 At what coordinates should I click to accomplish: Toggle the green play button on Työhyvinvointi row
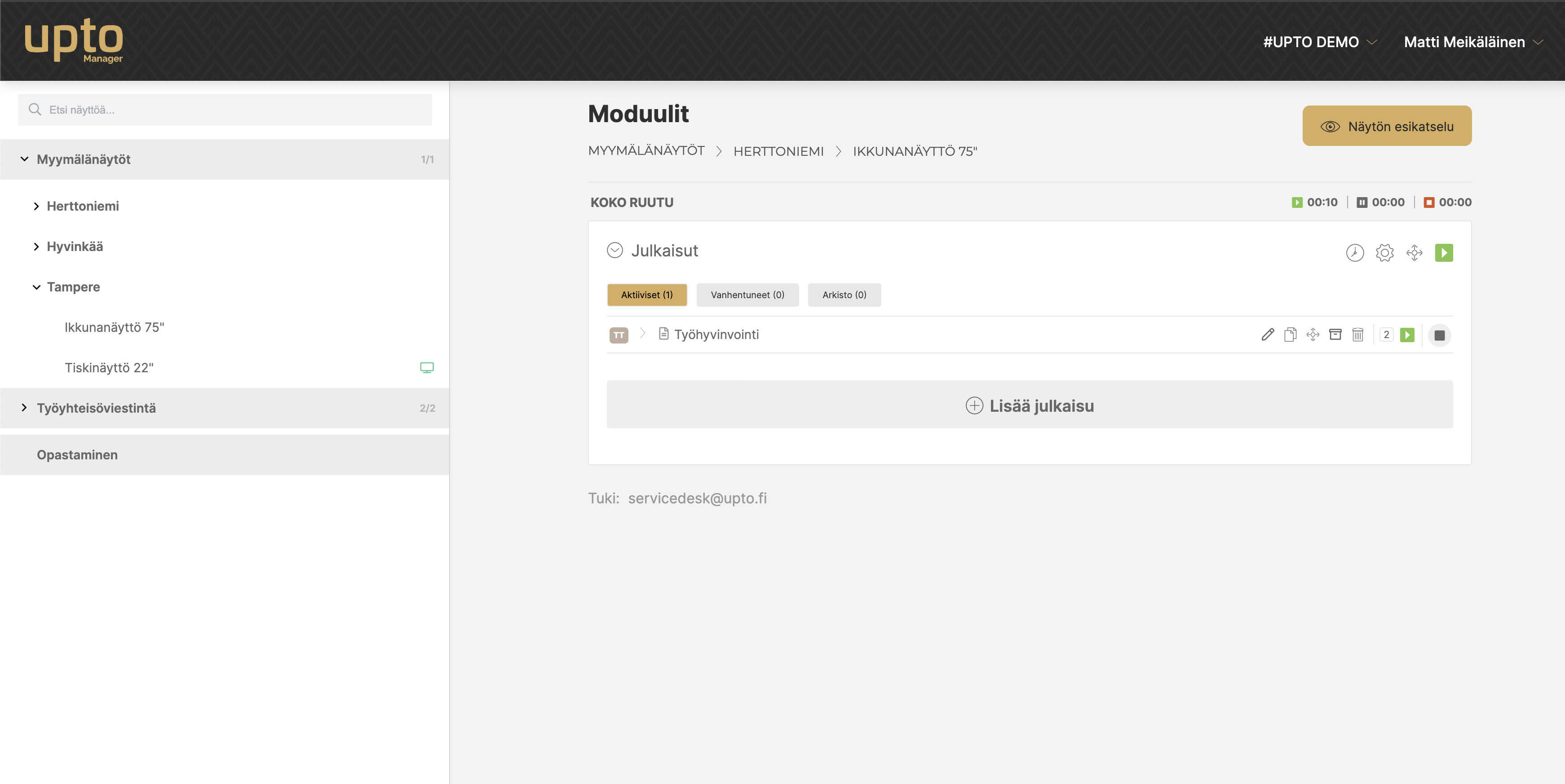tap(1407, 335)
